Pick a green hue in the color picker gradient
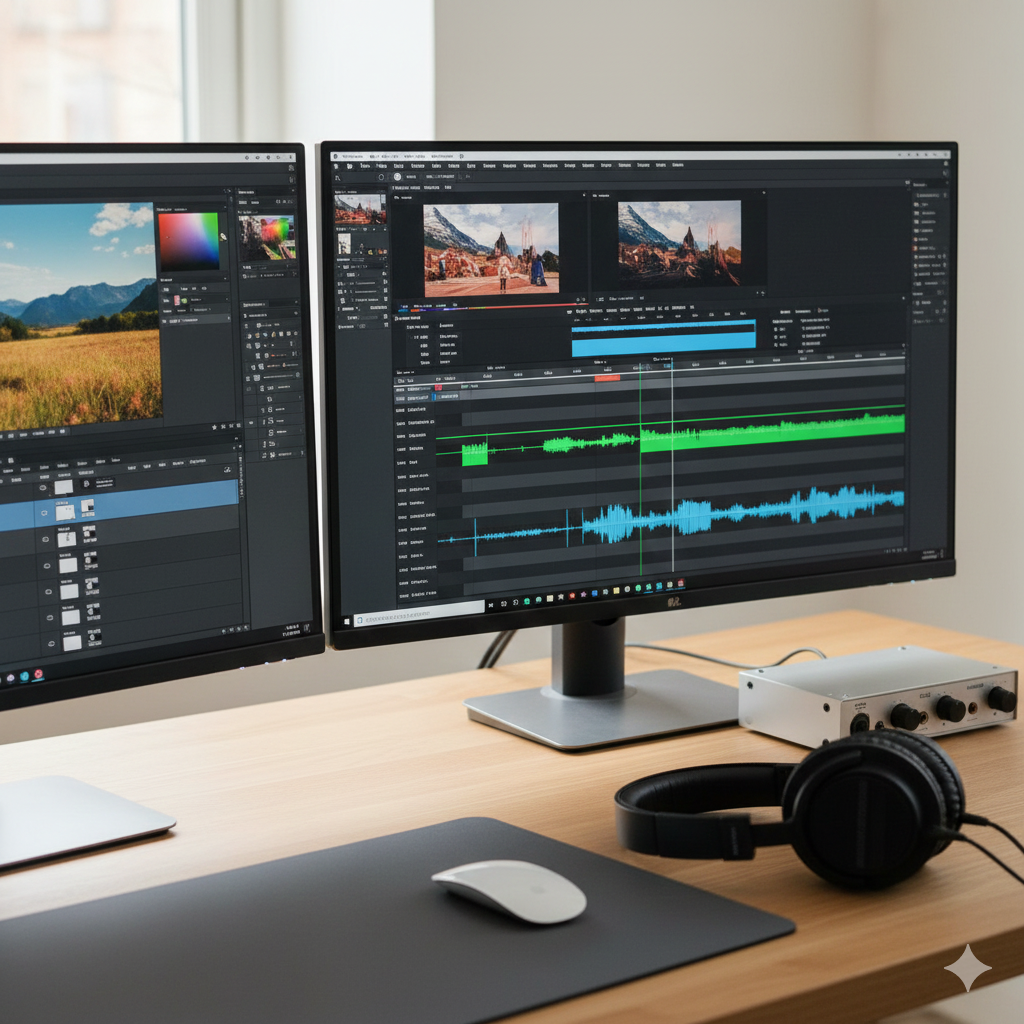1024x1024 pixels. (212, 220)
